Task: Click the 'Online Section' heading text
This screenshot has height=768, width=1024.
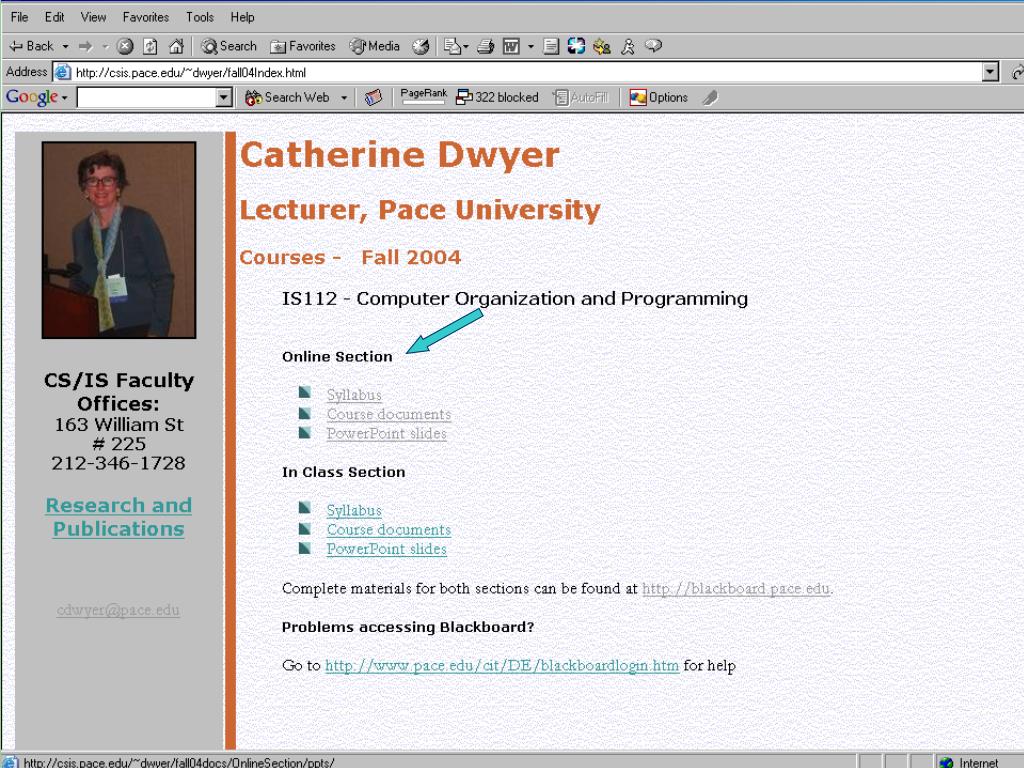Action: coord(337,357)
